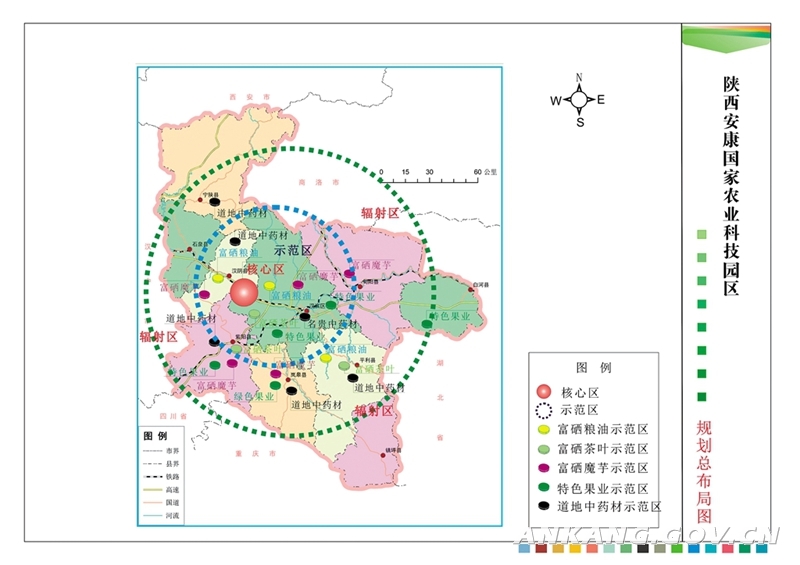
Task: Click the black 道地中药材示范区 legend oval
Action: 543,506
